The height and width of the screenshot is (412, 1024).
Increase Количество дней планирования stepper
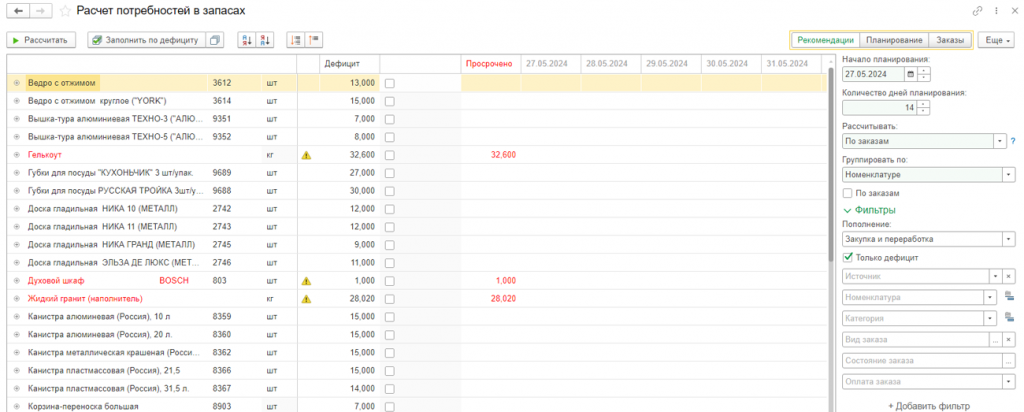(x=923, y=104)
